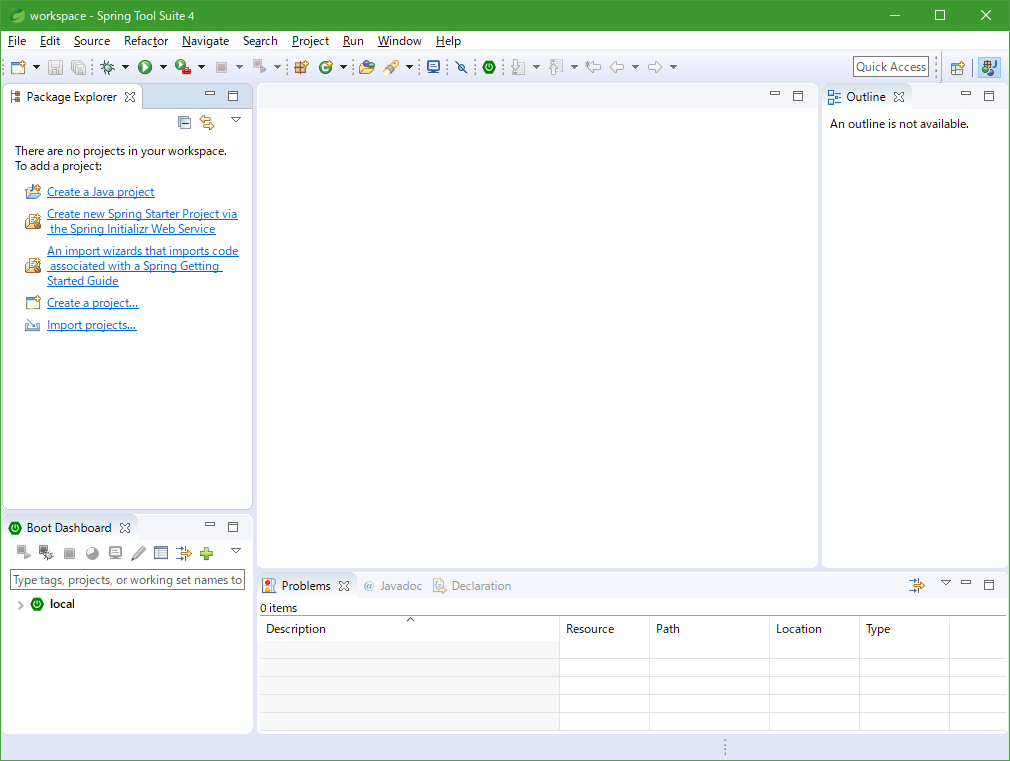
Task: Click the Quick Access search box
Action: tap(891, 67)
